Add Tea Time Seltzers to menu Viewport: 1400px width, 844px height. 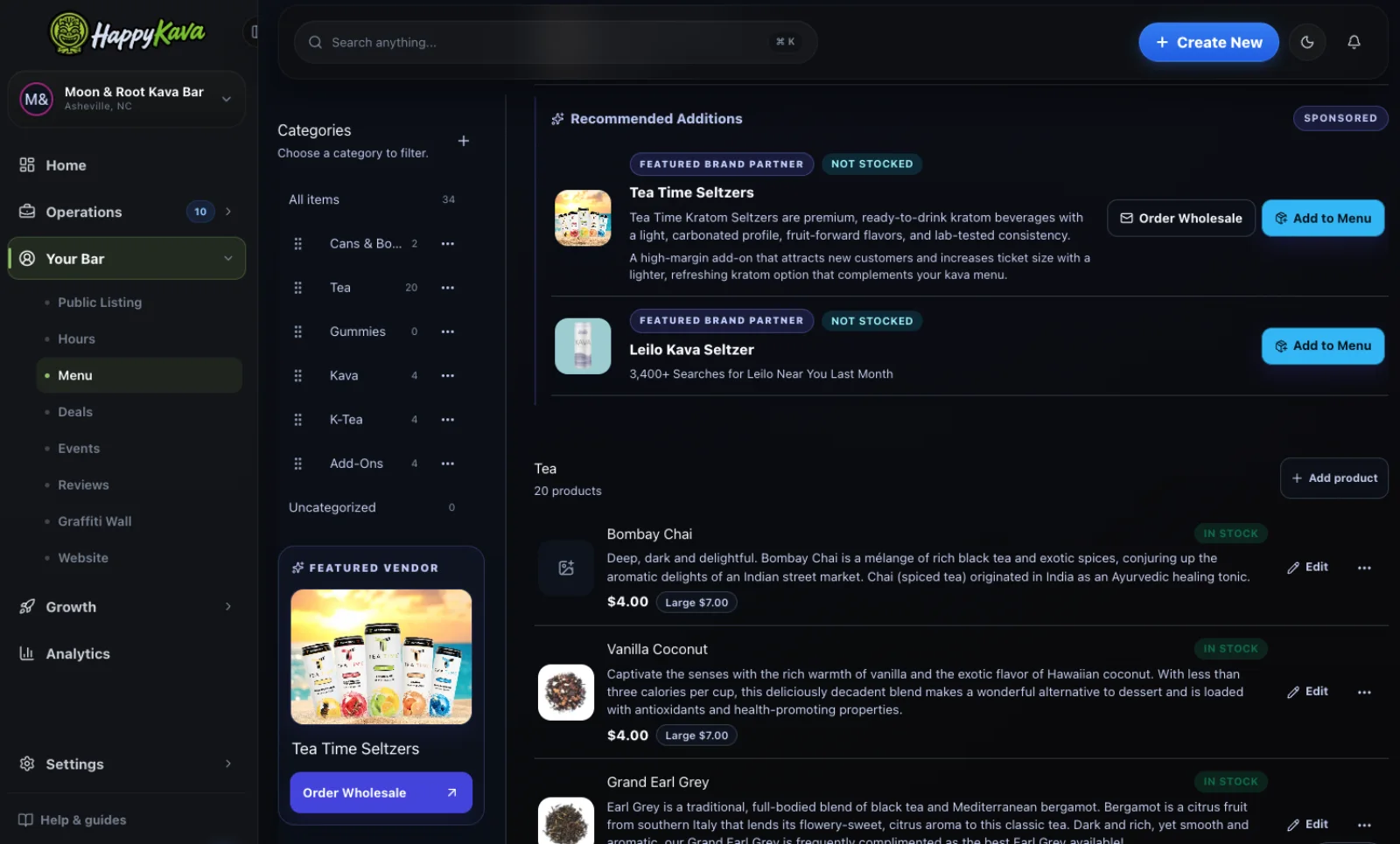[1323, 219]
